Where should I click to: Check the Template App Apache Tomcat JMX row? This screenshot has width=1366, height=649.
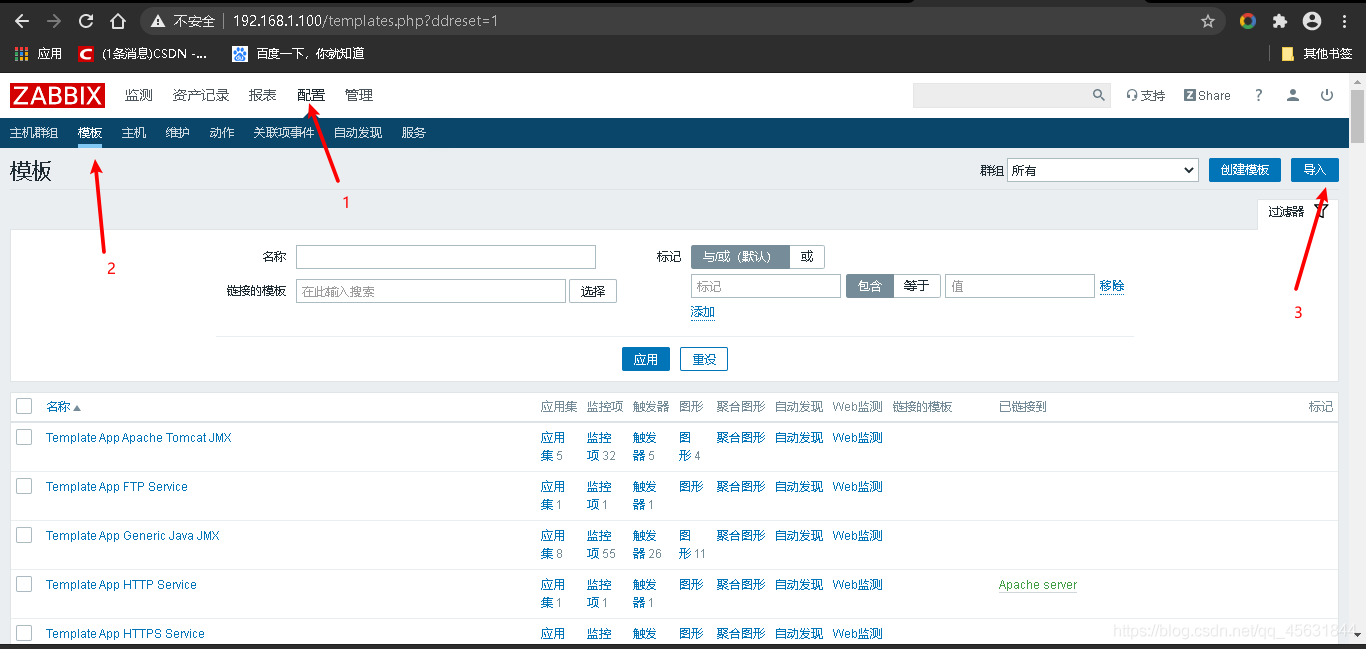click(x=24, y=437)
